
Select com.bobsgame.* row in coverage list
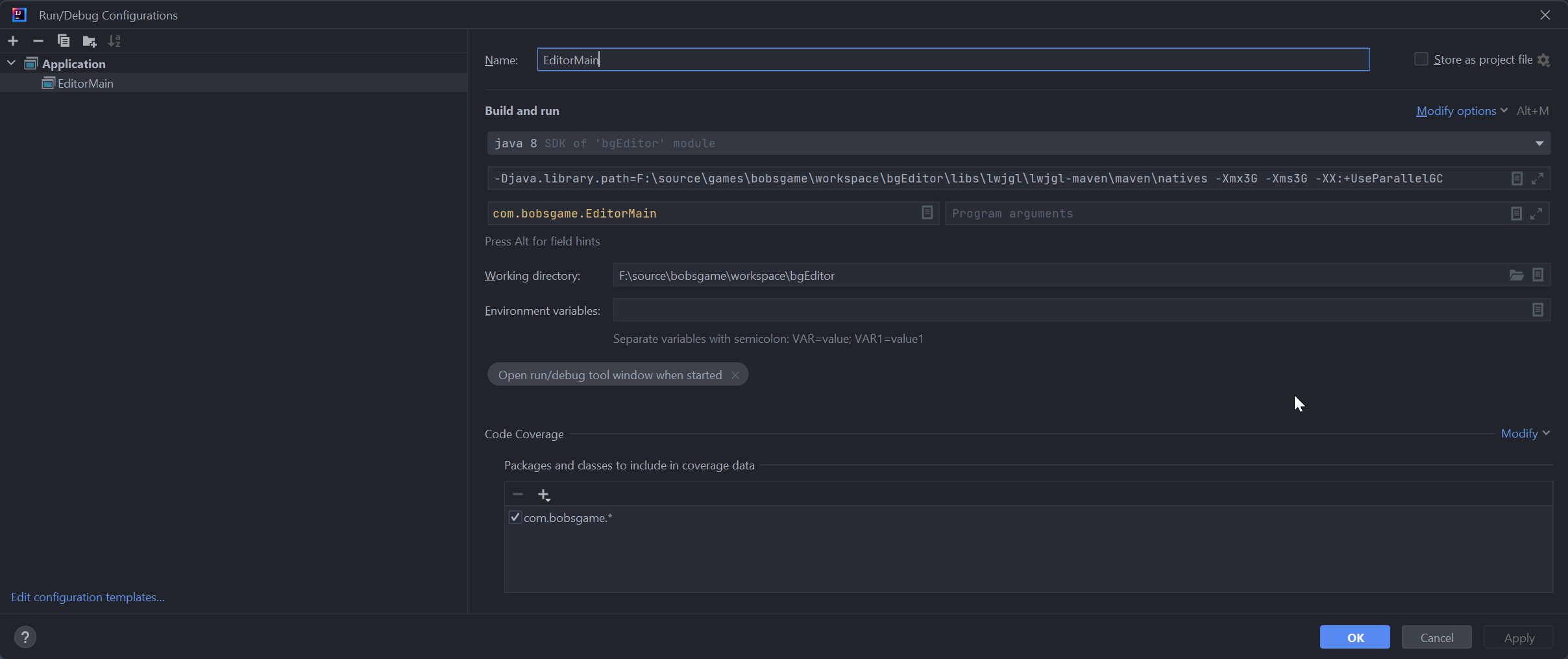pos(1028,517)
